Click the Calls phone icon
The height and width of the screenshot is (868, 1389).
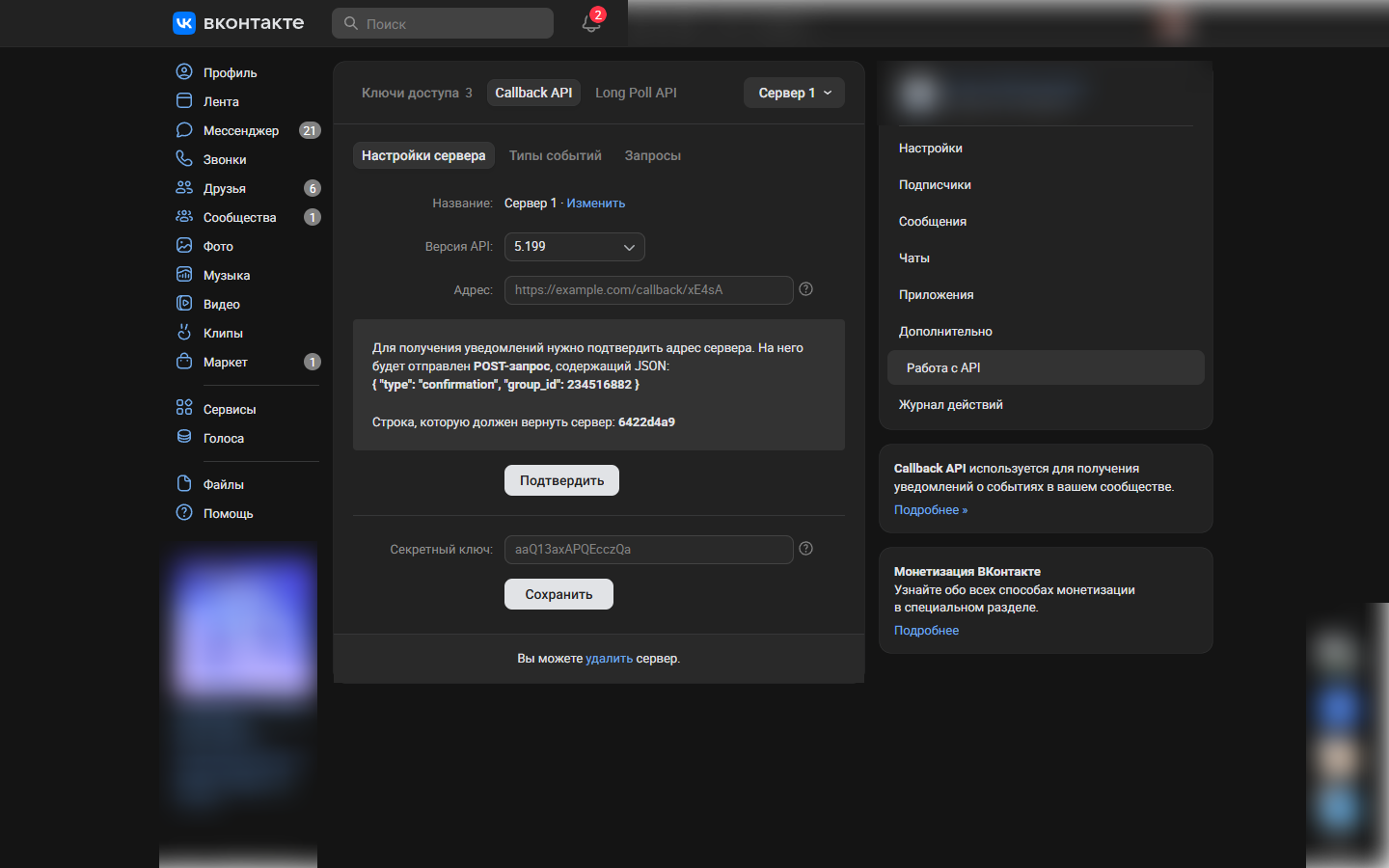click(x=184, y=159)
